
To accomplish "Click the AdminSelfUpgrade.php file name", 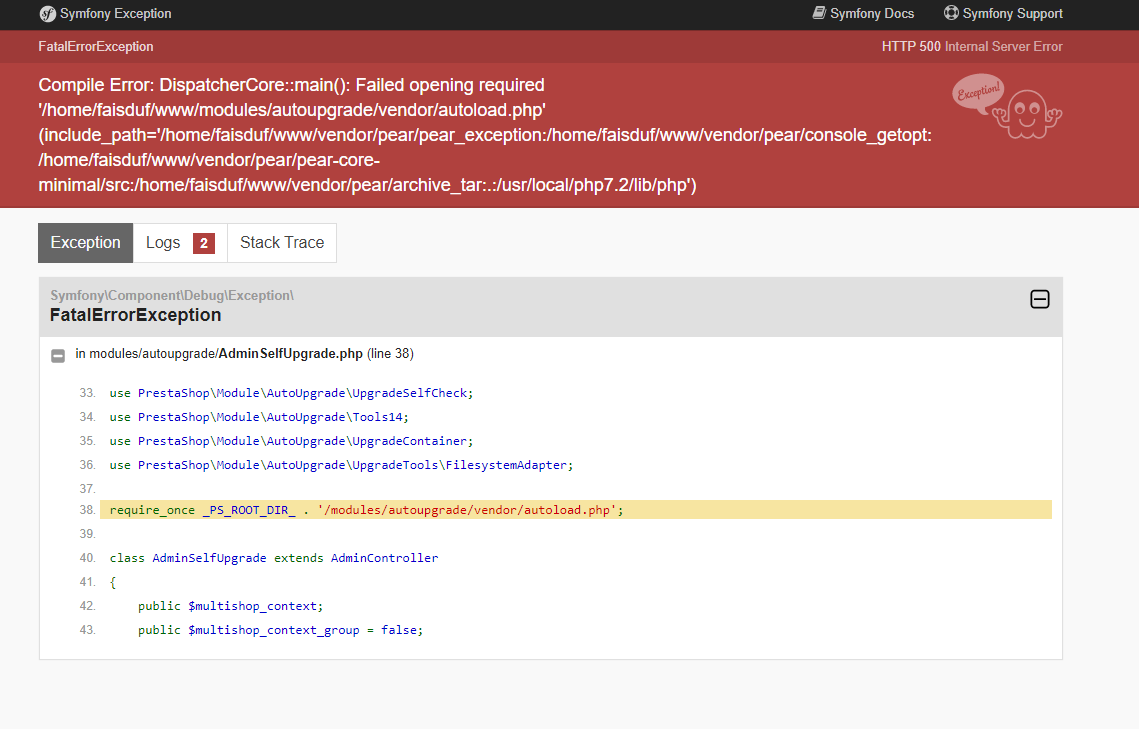I will pos(291,354).
